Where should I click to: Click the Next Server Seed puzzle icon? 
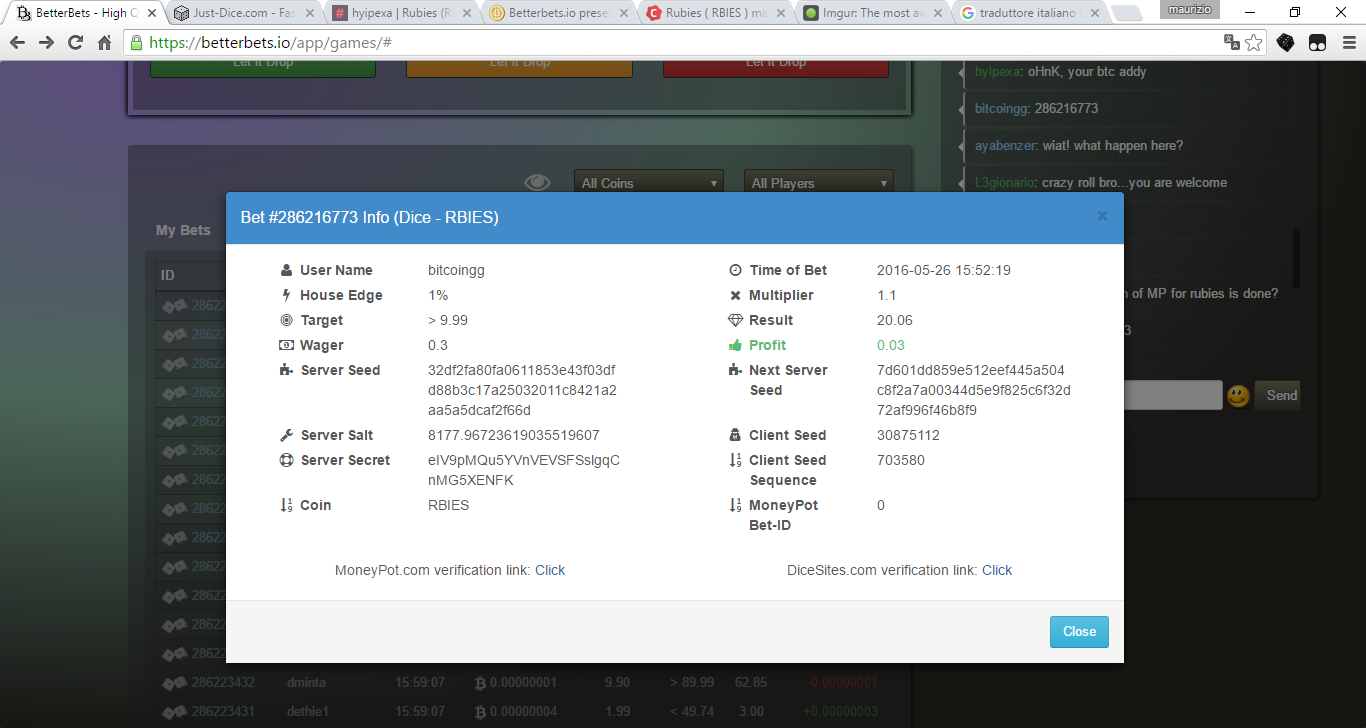(x=736, y=370)
